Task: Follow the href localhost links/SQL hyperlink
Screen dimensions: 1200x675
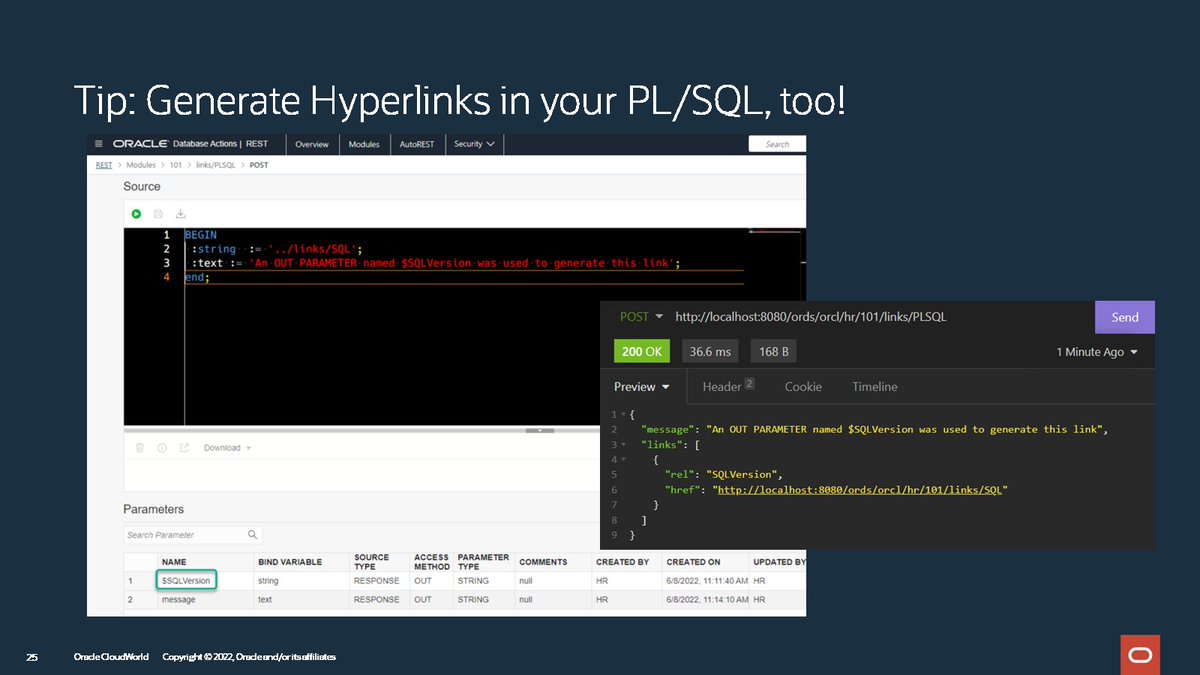Action: [861, 490]
